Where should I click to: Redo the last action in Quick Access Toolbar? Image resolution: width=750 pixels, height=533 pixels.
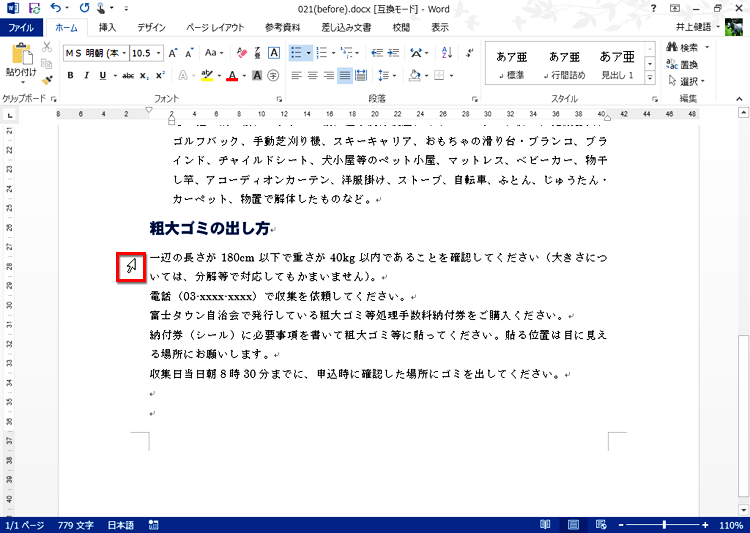click(85, 8)
